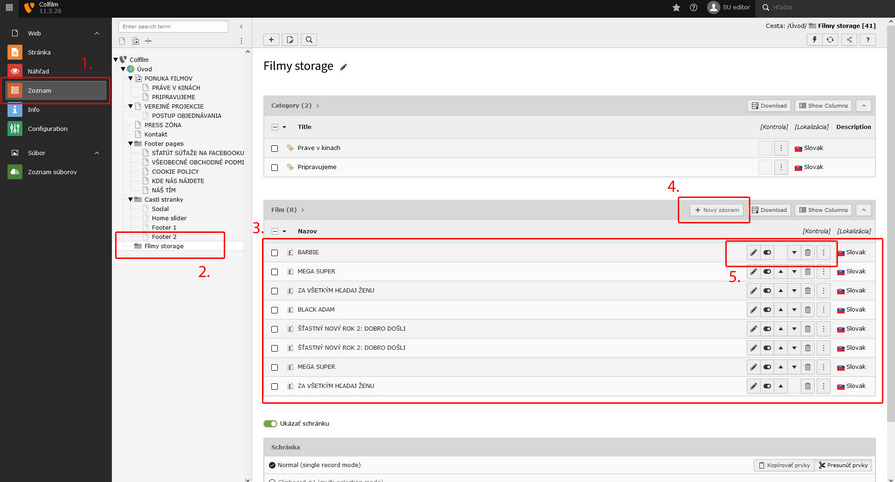Viewport: 895px width, 482px height.
Task: Click the page tree search field
Action: click(x=173, y=26)
